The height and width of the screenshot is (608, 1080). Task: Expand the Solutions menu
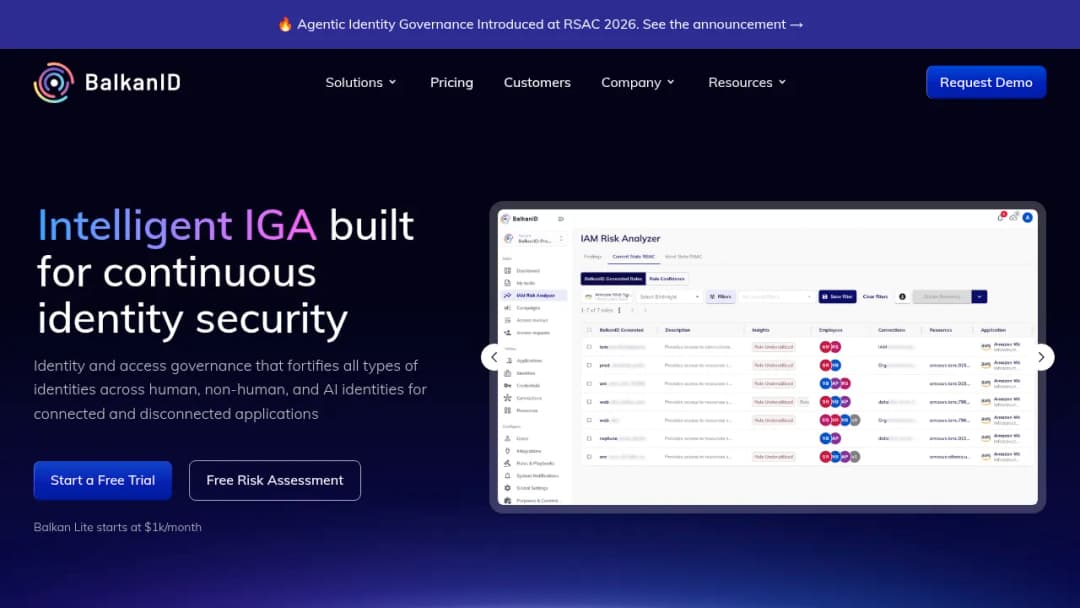point(361,83)
